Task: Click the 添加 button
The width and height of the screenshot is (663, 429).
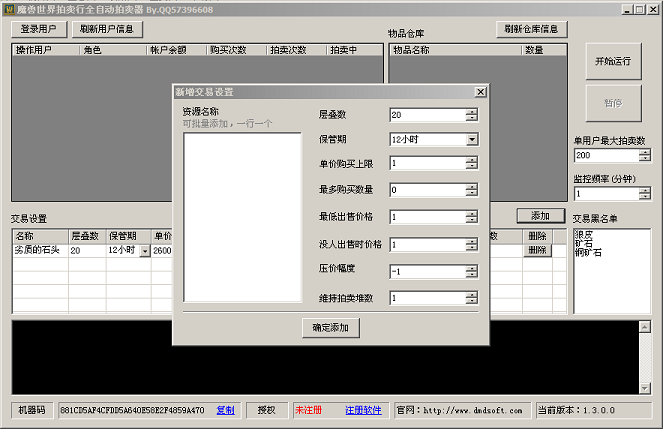Action: pyautogui.click(x=540, y=216)
